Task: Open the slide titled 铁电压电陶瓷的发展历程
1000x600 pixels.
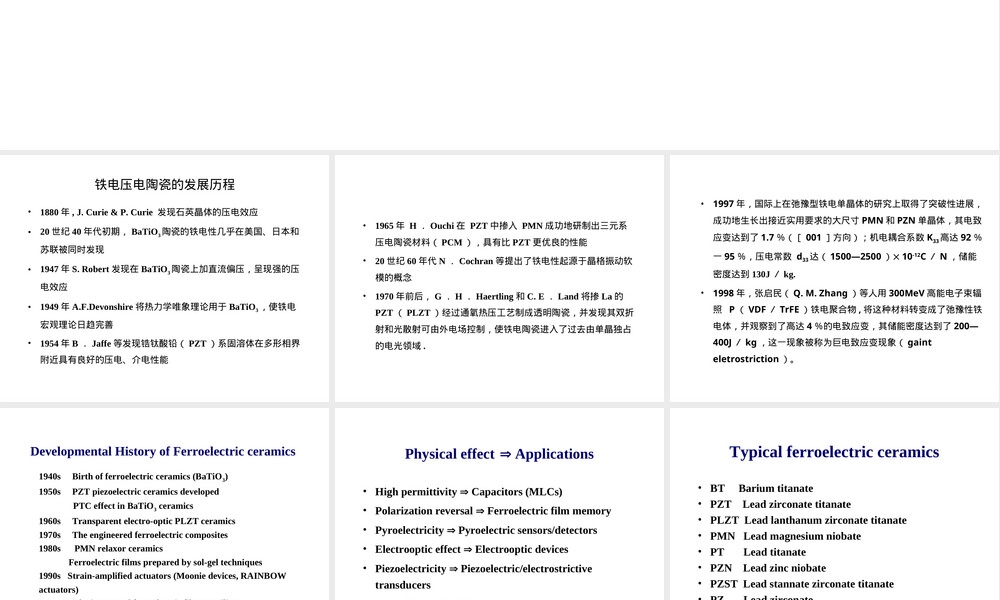Action: pos(165,278)
